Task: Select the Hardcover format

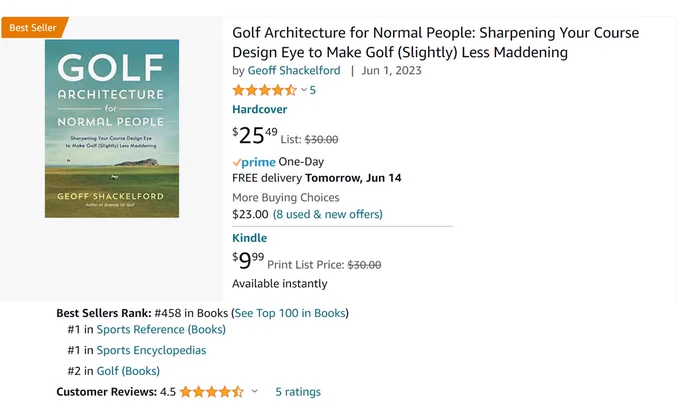Action: 259,109
